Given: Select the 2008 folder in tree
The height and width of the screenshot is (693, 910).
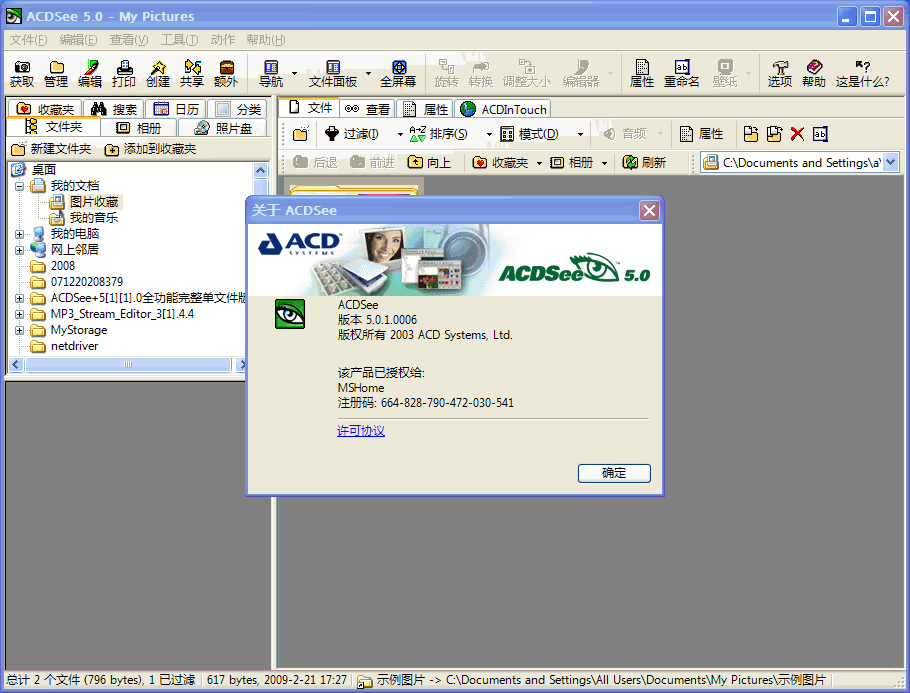Looking at the screenshot, I should (x=63, y=266).
